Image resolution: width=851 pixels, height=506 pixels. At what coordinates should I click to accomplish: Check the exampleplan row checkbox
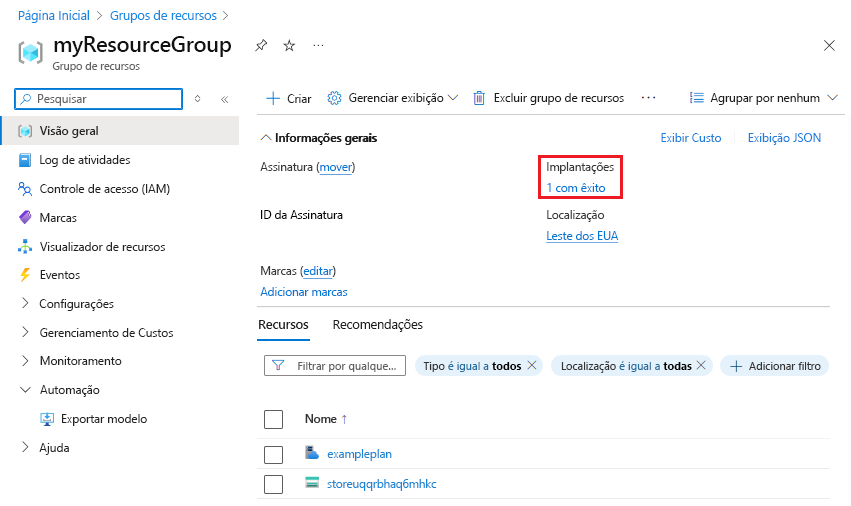(274, 454)
